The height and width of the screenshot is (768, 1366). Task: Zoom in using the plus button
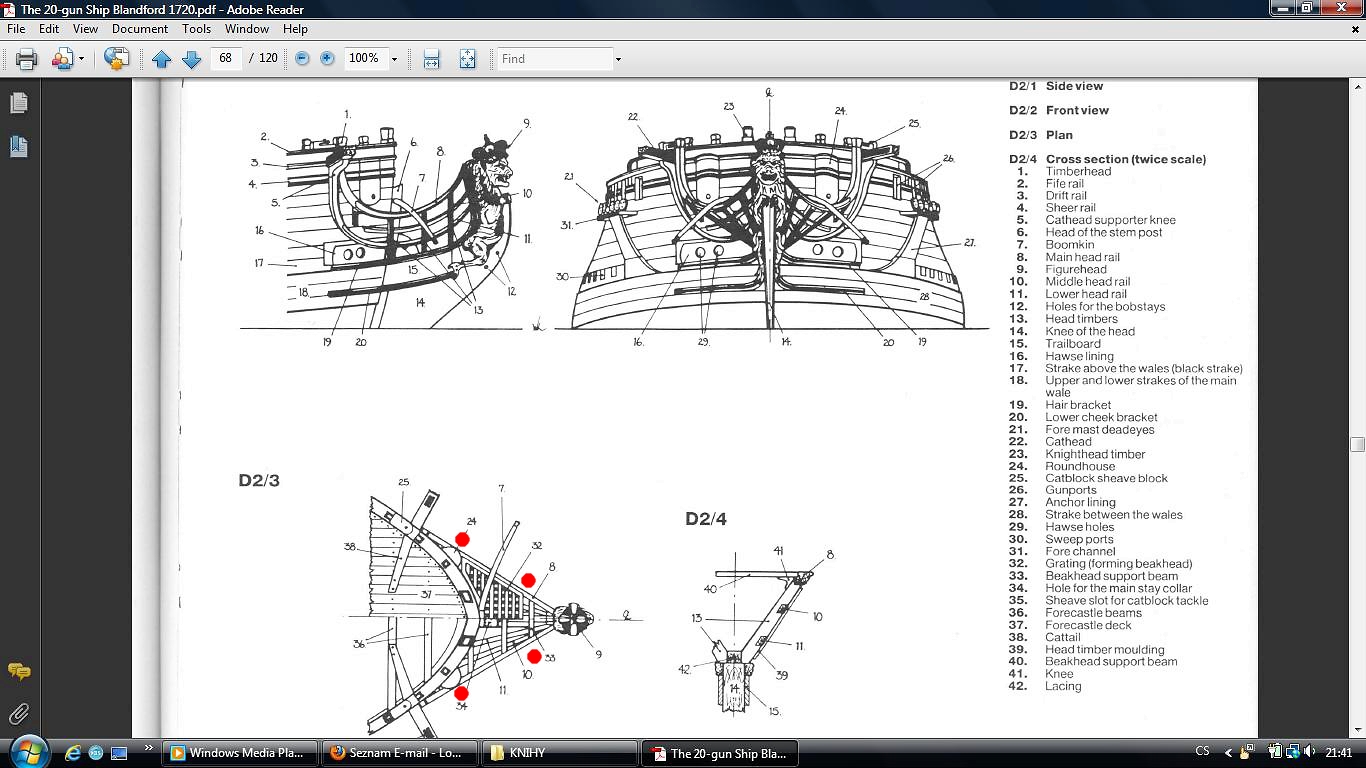tap(327, 59)
